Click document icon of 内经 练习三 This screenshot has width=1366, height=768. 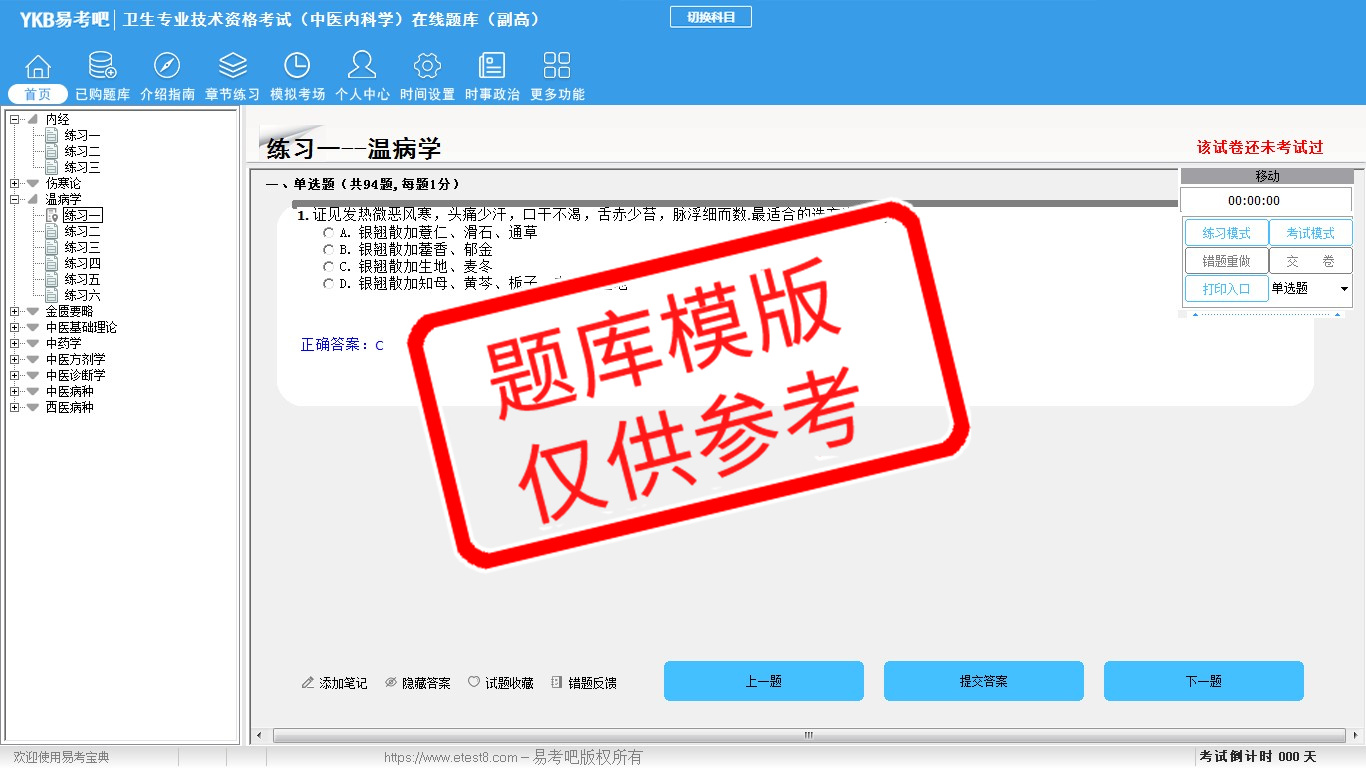point(52,167)
